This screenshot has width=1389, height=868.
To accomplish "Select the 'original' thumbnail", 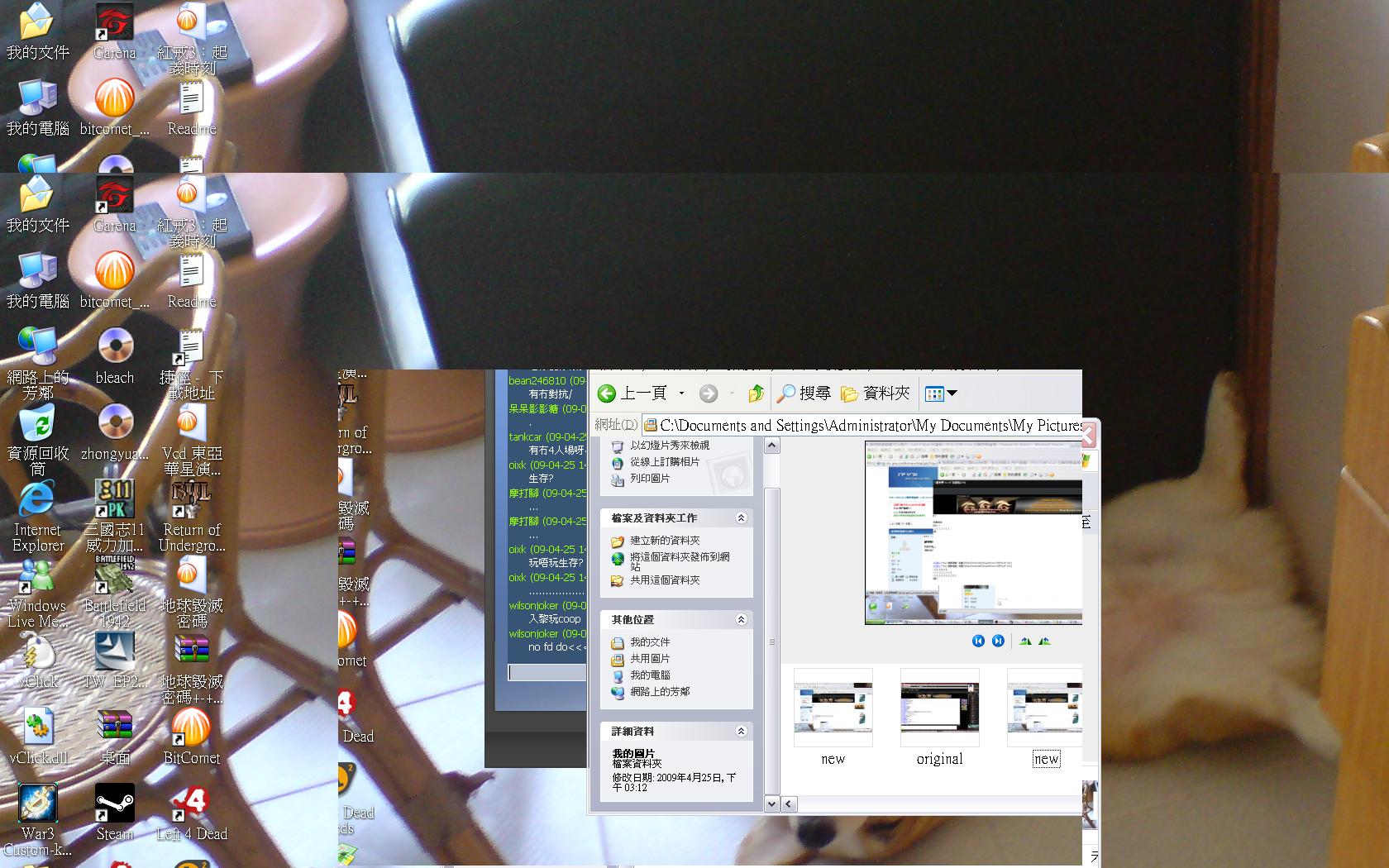I will coord(939,708).
